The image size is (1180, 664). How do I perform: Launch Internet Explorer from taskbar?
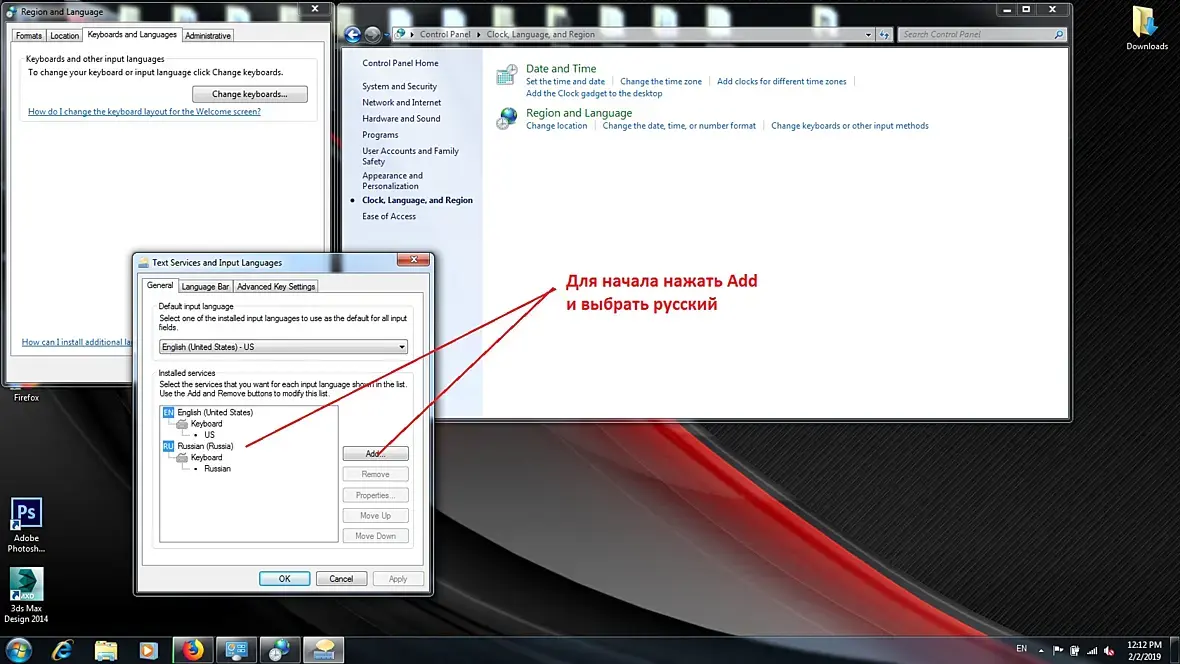point(62,650)
